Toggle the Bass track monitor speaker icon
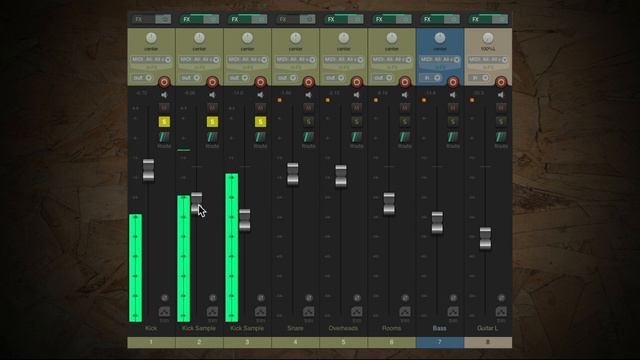This screenshot has height=360, width=640. pyautogui.click(x=453, y=95)
